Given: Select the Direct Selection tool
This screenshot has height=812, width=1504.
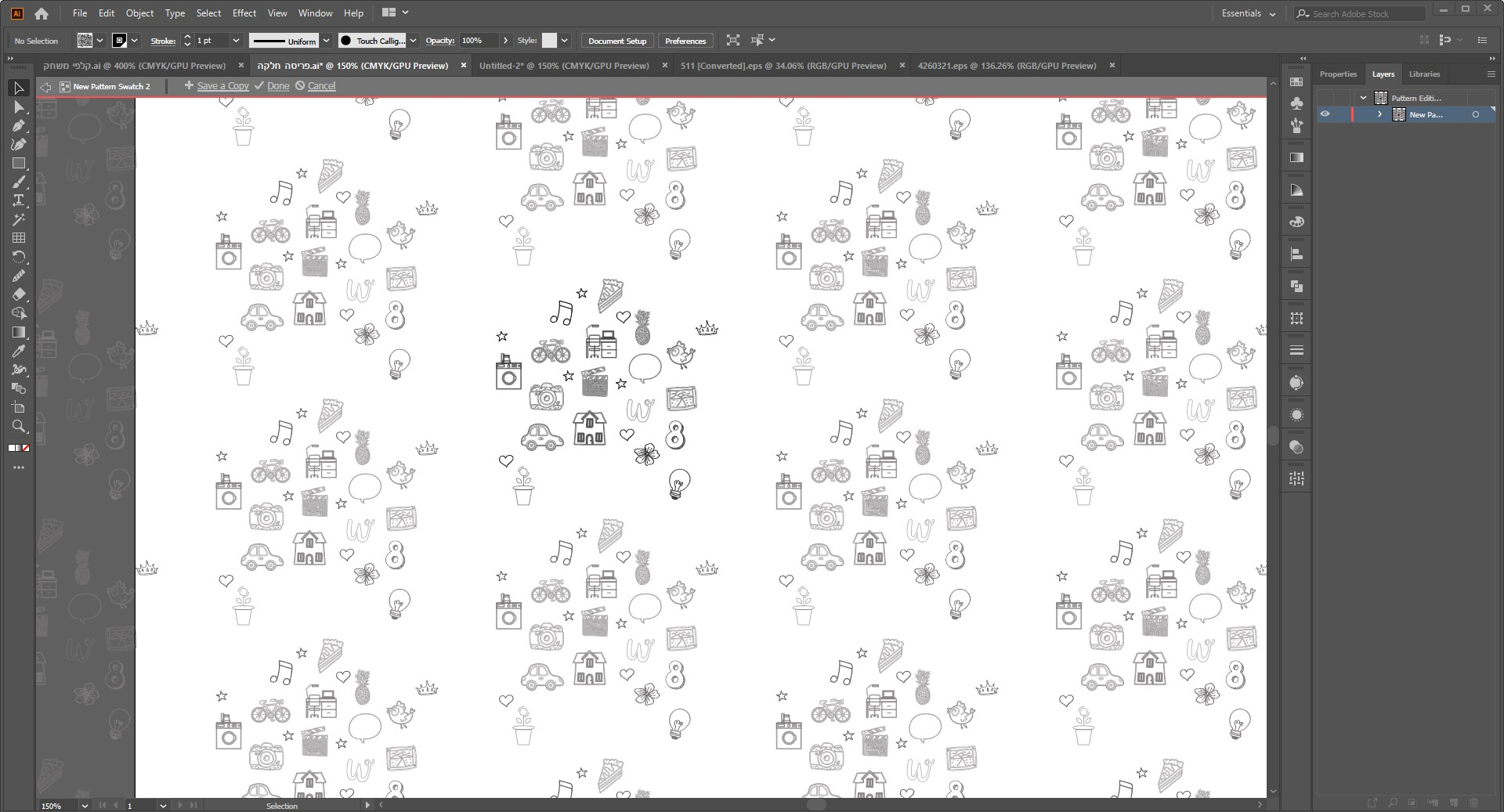Looking at the screenshot, I should coord(19,106).
